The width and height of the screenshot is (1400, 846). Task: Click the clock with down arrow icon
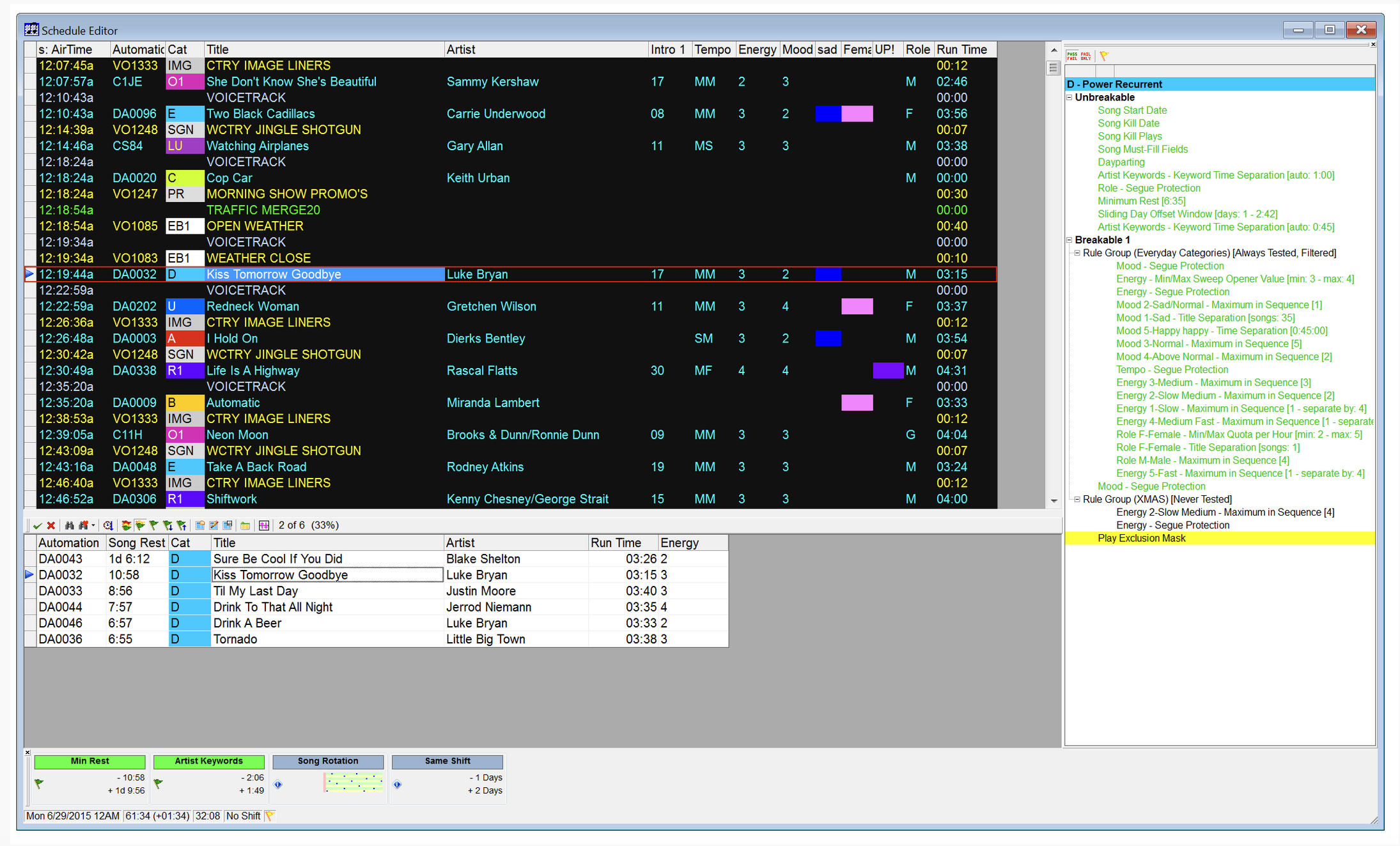109,525
